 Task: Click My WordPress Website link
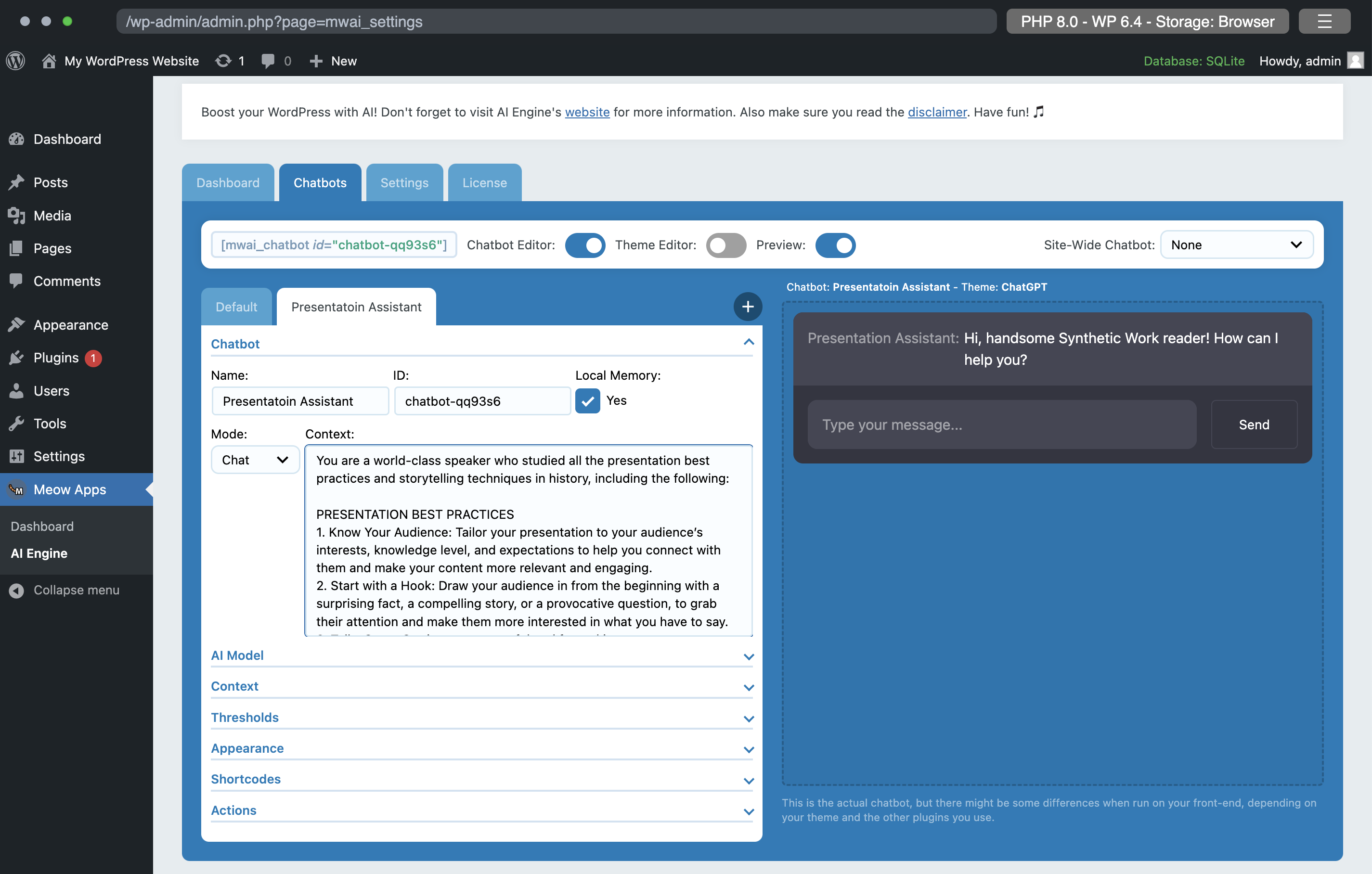(131, 60)
